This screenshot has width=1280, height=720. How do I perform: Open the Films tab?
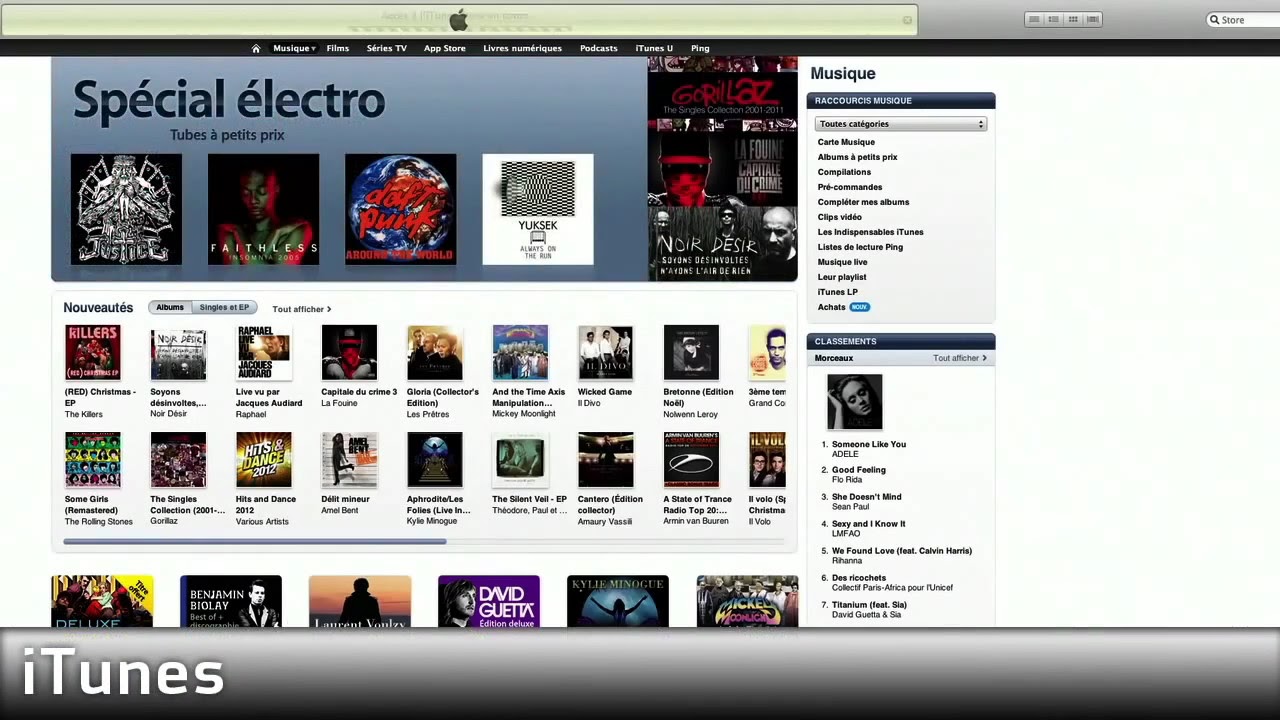338,48
